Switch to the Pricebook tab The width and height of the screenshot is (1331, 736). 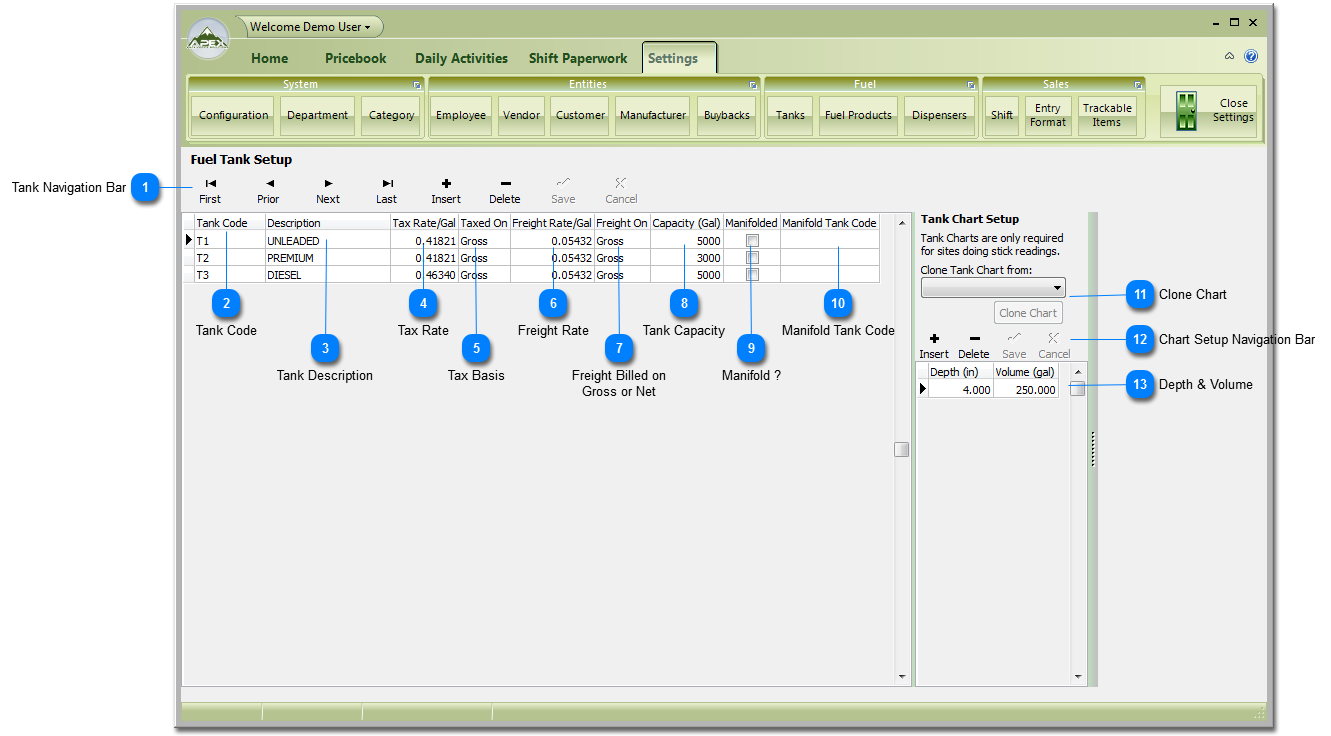(355, 58)
